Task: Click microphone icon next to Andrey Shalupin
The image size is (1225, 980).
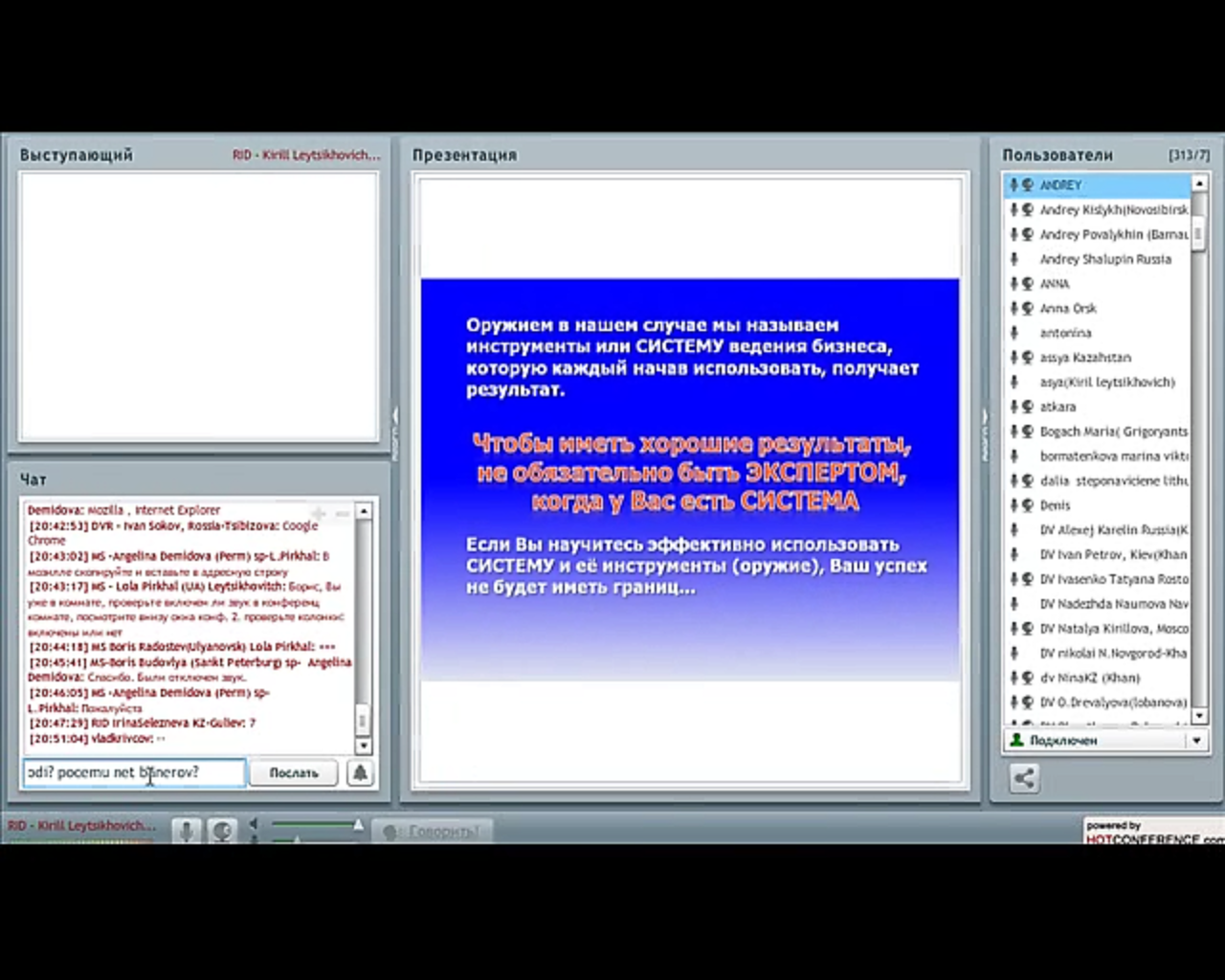Action: (1014, 259)
